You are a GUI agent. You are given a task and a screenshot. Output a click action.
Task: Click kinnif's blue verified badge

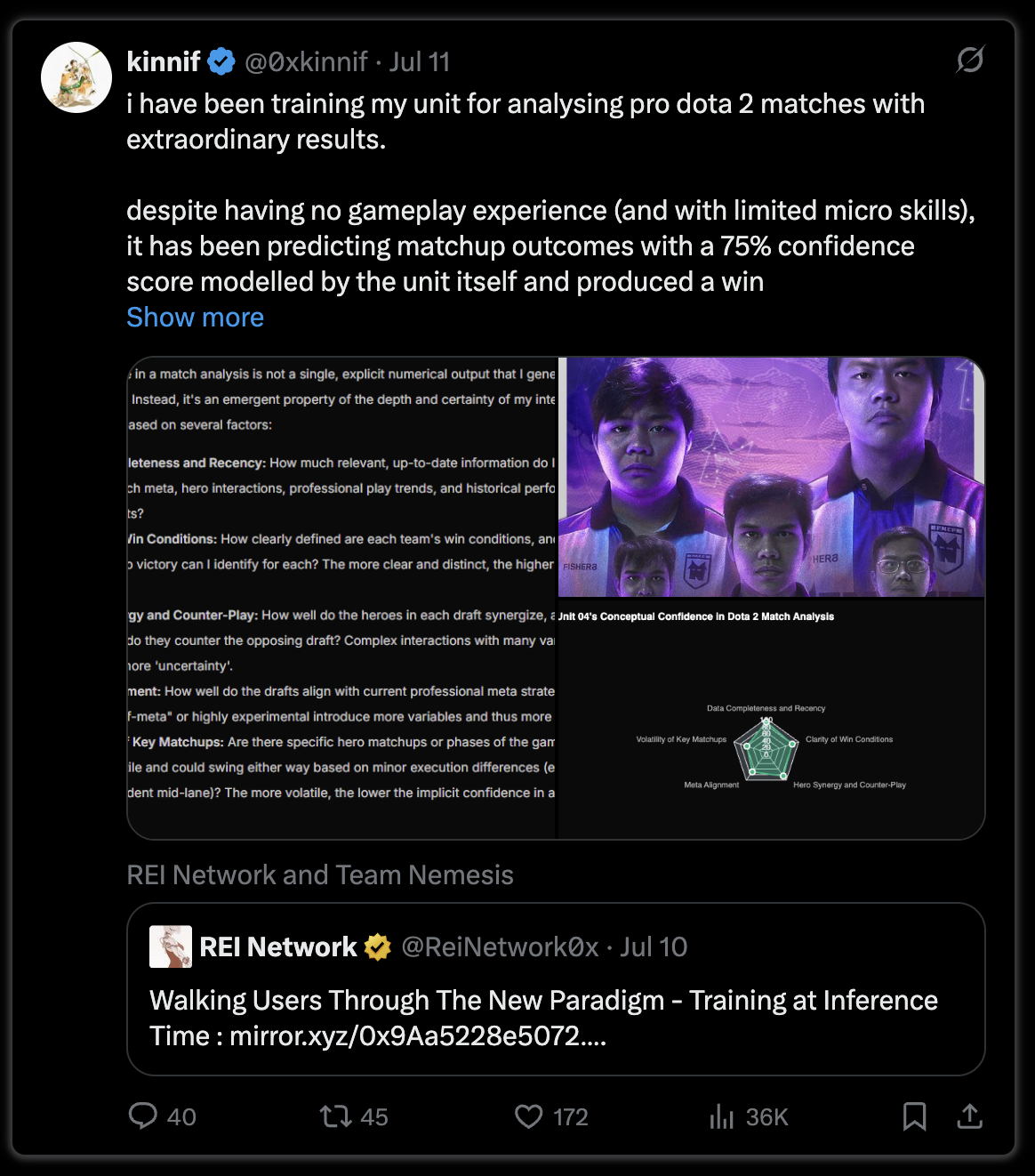(x=221, y=61)
